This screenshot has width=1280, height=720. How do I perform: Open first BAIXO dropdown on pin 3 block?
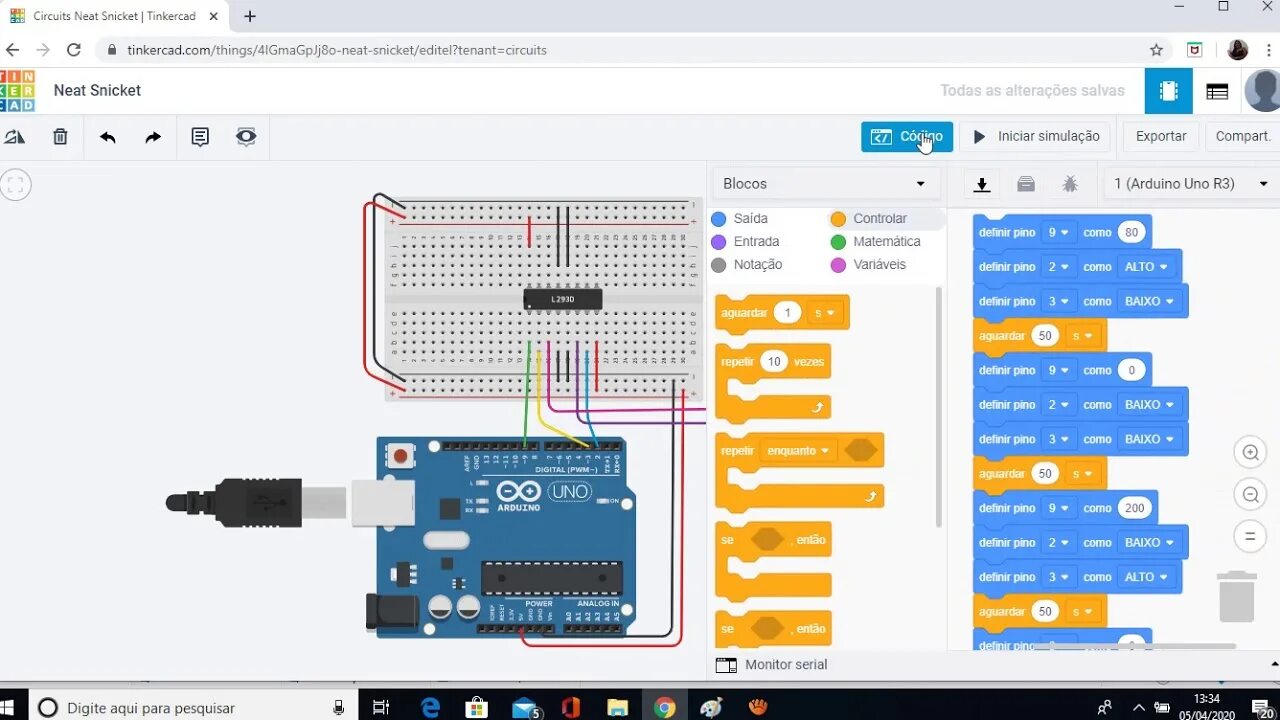pyautogui.click(x=1148, y=301)
